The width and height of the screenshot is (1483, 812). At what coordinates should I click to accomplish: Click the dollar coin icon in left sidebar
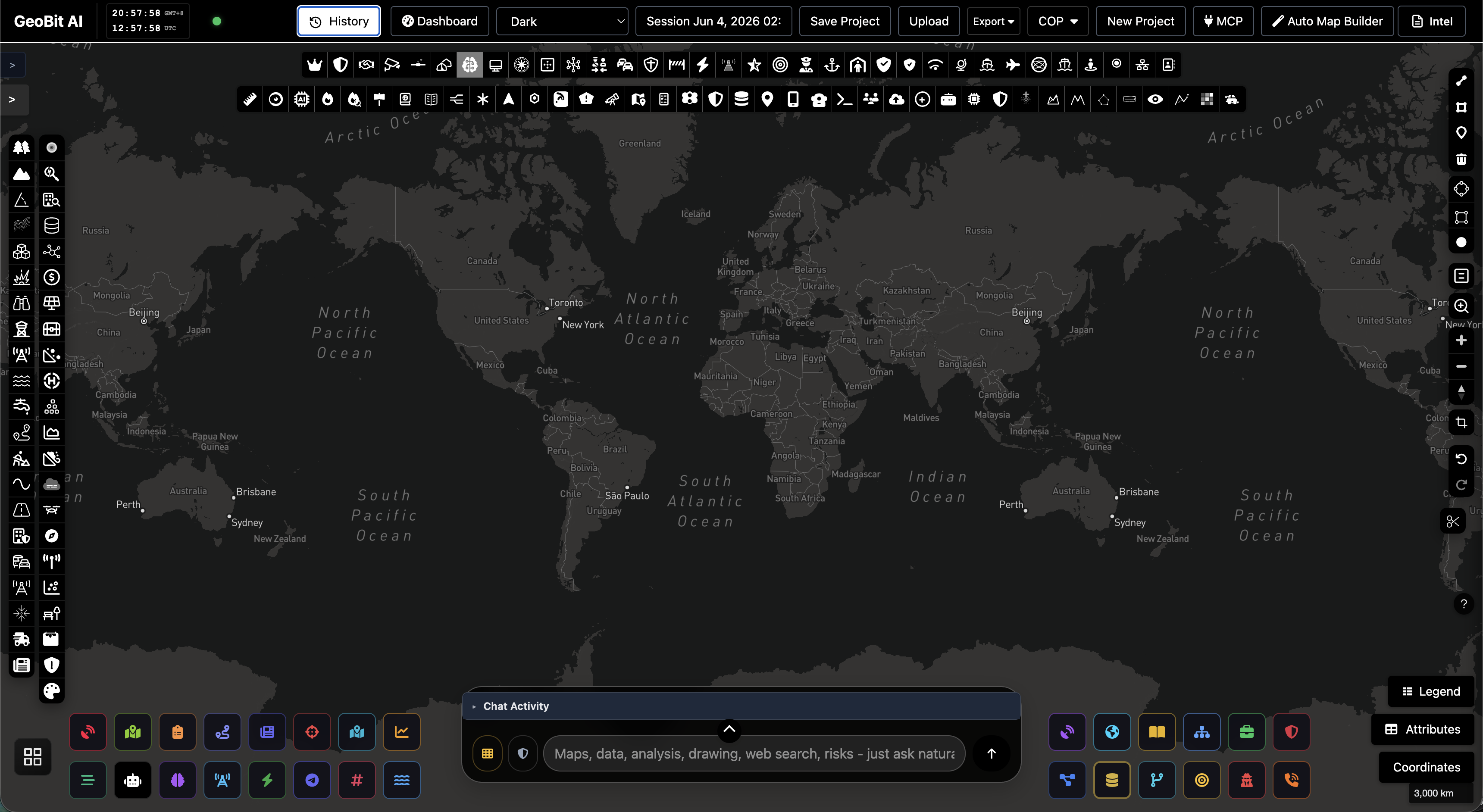coord(52,278)
